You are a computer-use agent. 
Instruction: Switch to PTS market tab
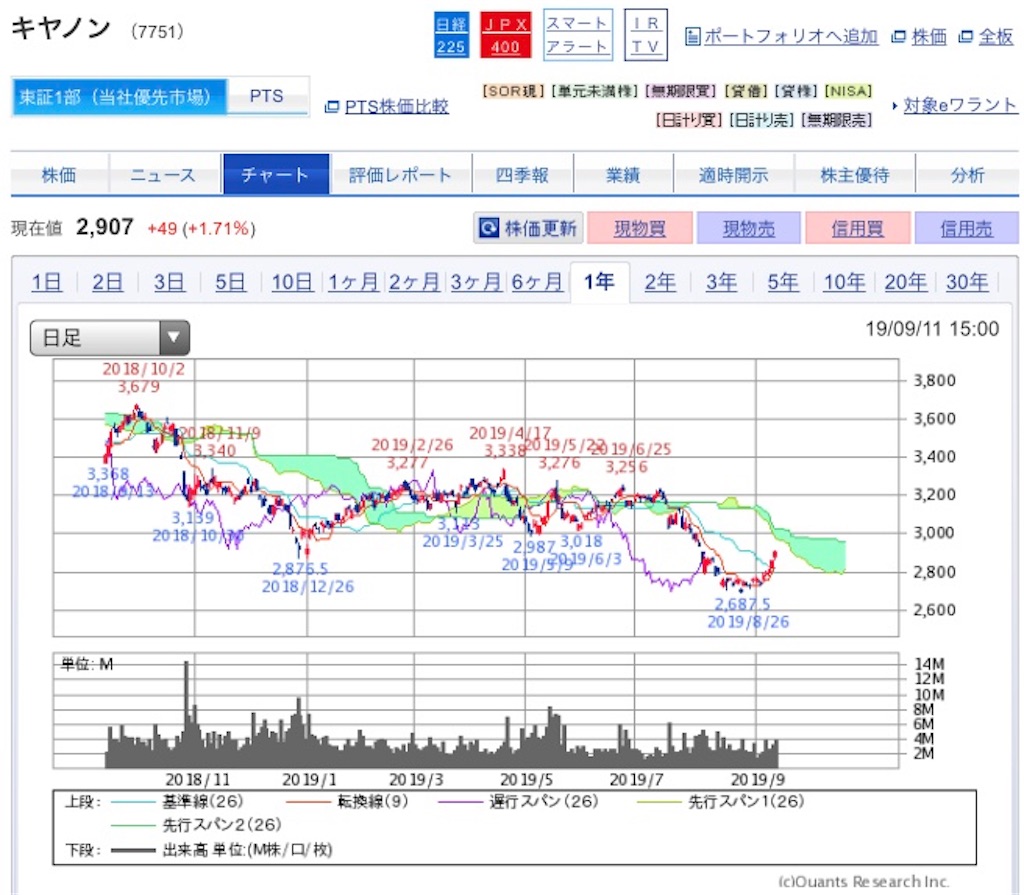(x=266, y=97)
